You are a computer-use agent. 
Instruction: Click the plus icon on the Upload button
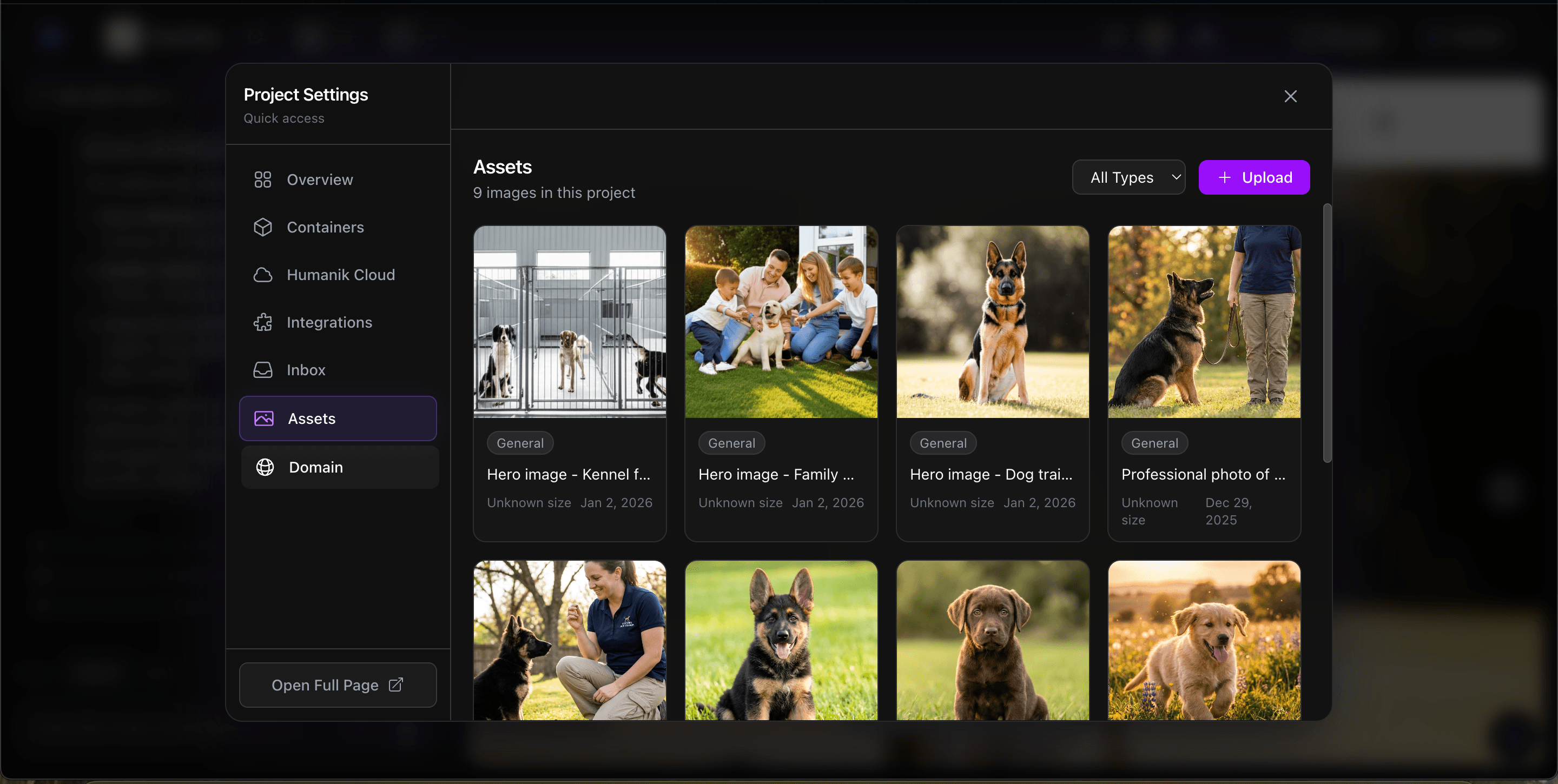pos(1225,177)
